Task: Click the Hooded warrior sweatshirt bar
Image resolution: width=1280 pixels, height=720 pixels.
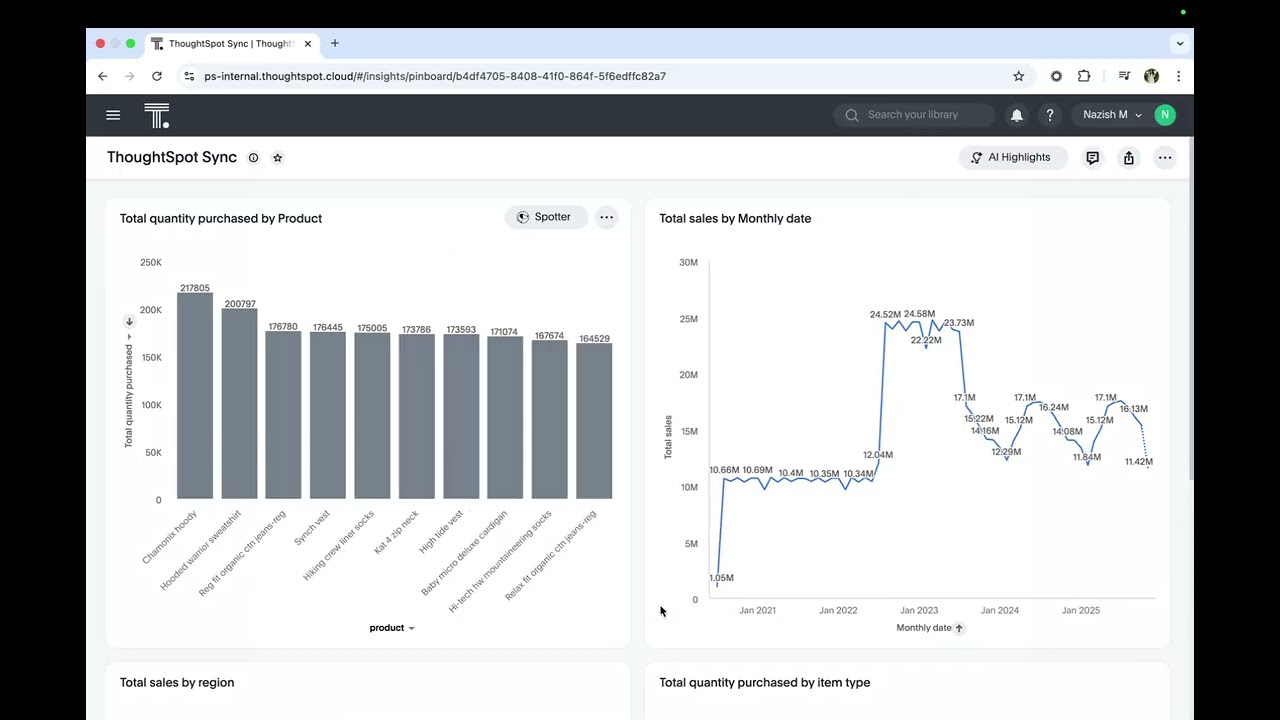Action: [240, 404]
